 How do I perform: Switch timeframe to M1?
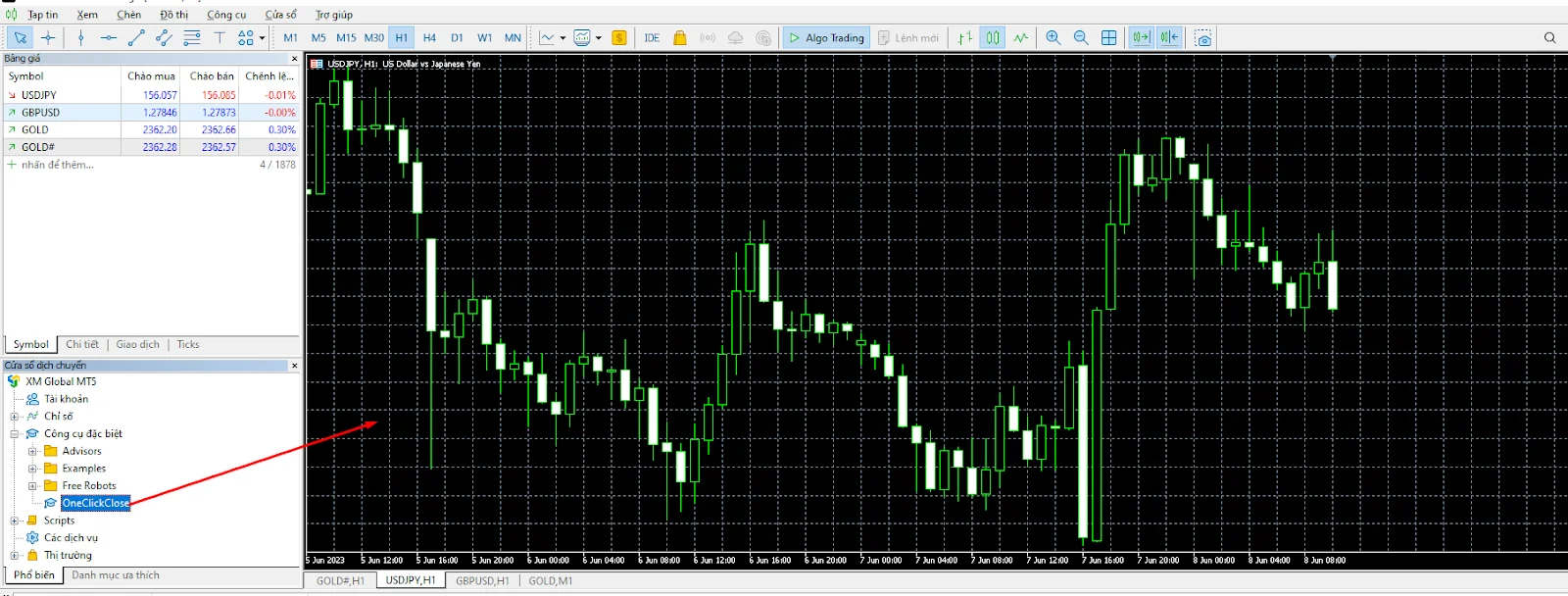[291, 37]
